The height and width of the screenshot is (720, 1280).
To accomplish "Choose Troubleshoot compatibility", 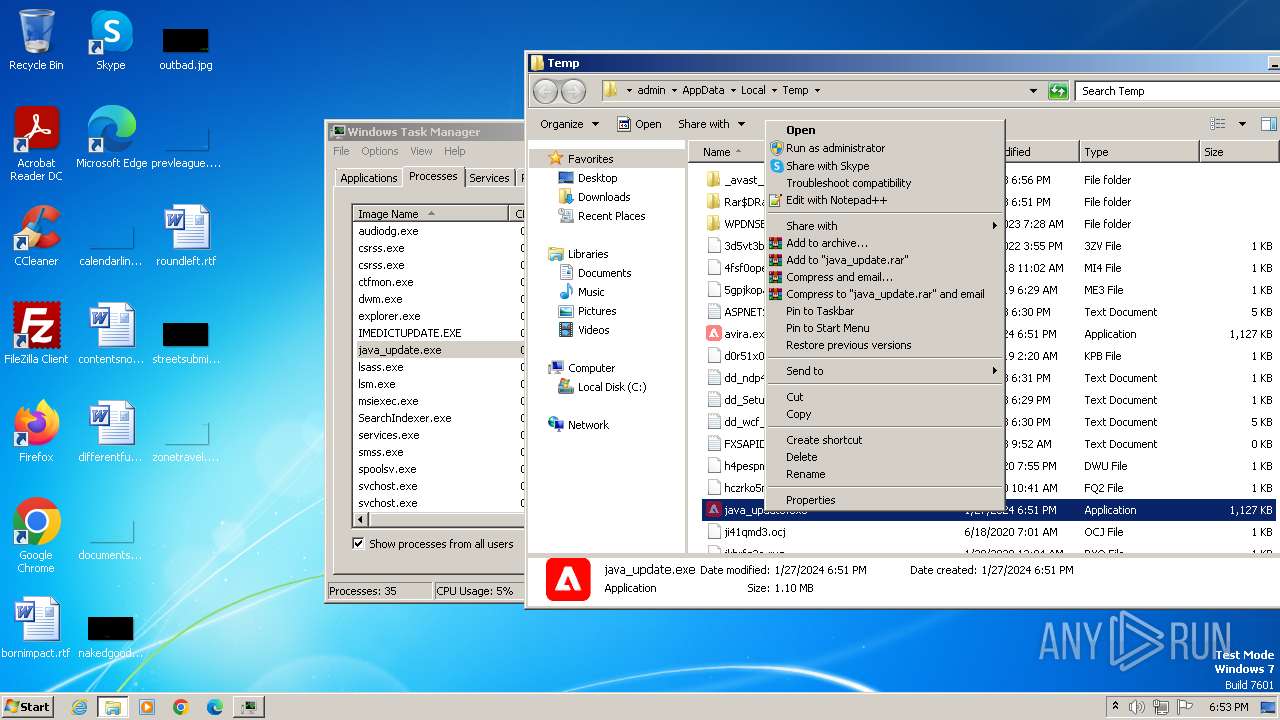I will pos(884,183).
